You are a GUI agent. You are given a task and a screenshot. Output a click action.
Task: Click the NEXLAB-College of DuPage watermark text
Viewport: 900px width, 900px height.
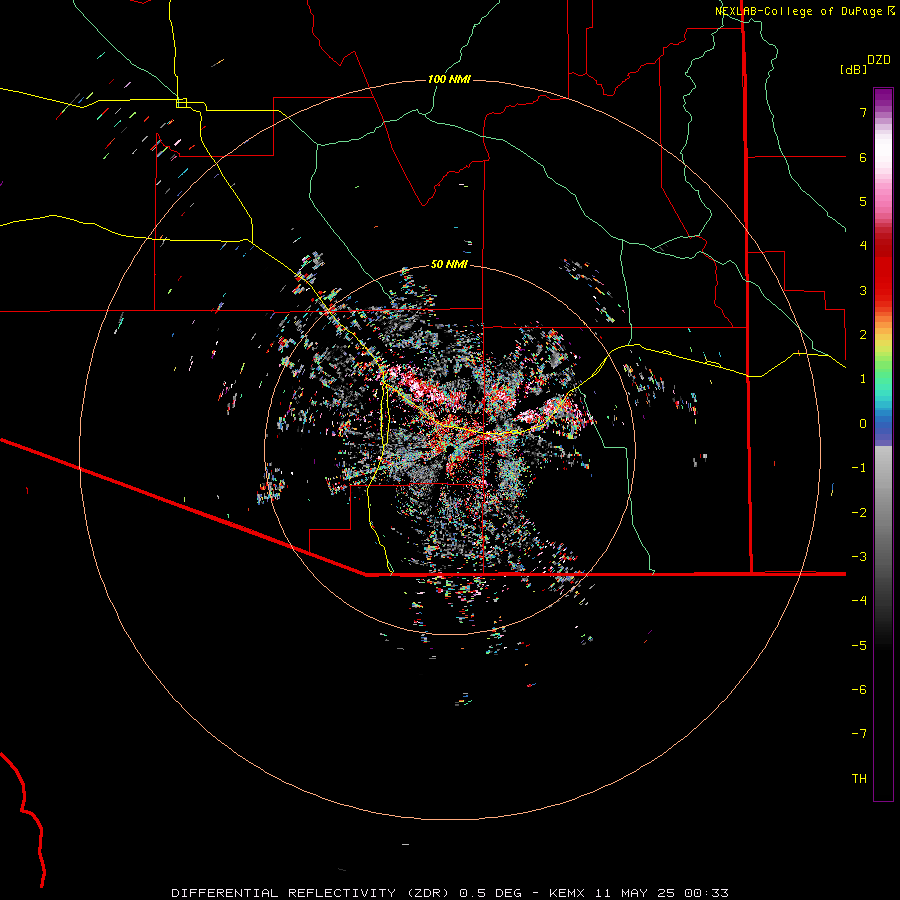(804, 11)
